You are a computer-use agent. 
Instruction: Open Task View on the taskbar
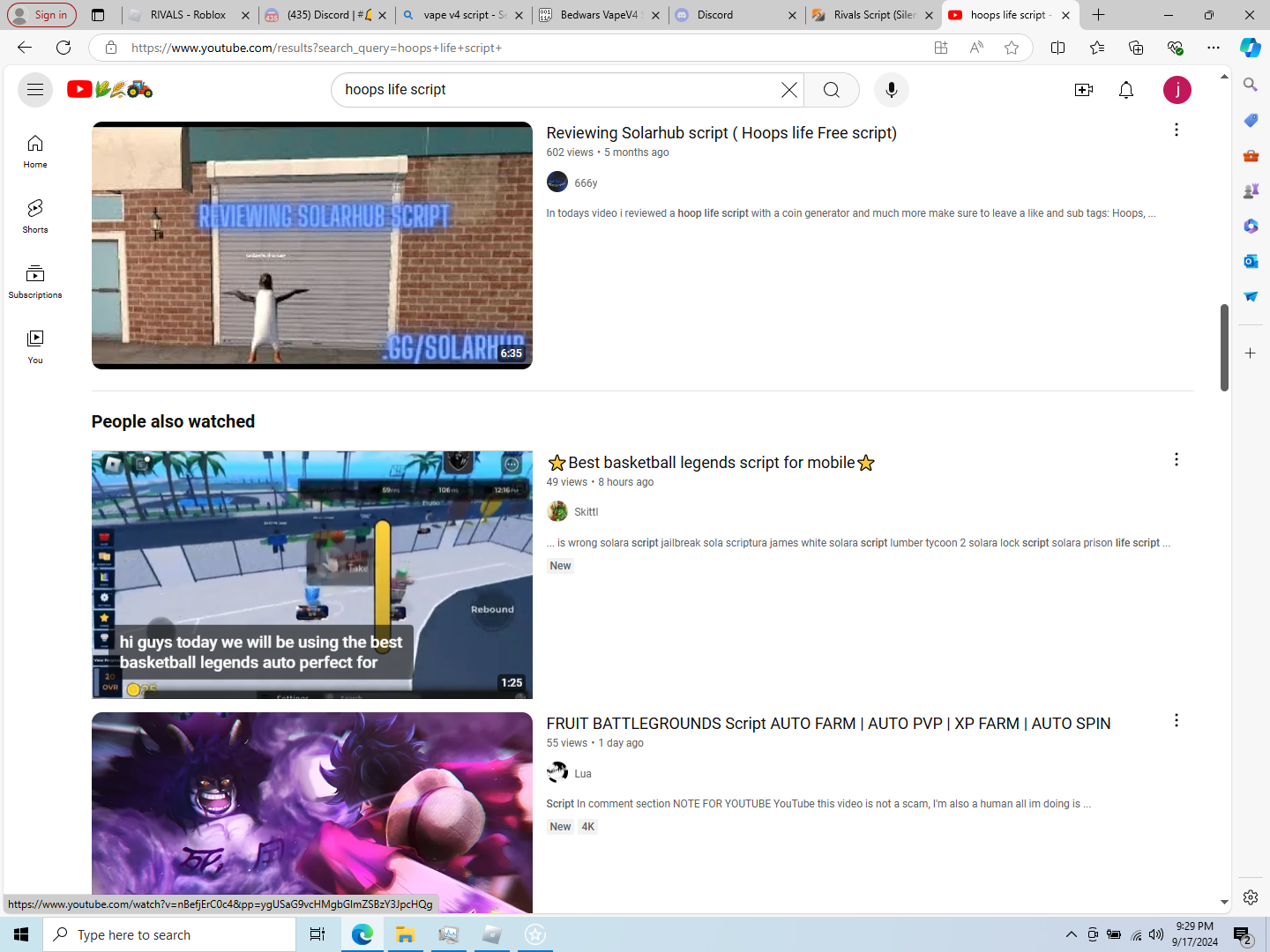(x=317, y=934)
